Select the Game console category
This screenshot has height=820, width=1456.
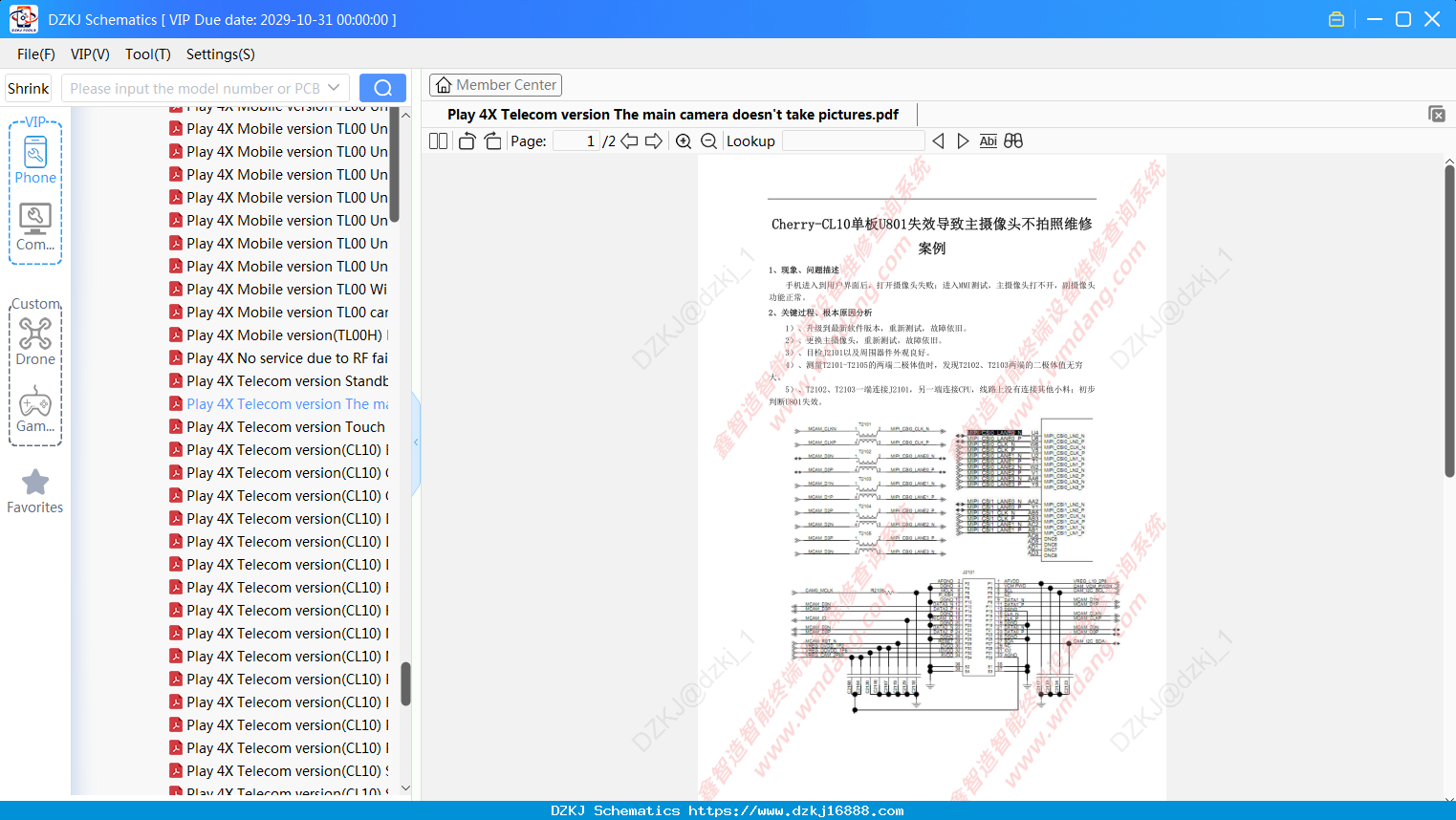(x=35, y=409)
